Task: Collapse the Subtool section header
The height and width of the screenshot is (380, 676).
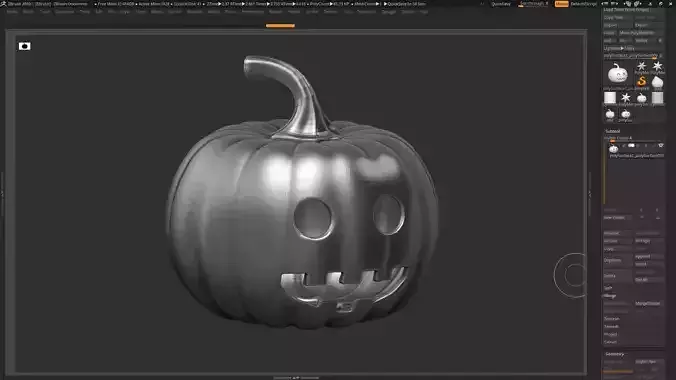Action: (612, 131)
